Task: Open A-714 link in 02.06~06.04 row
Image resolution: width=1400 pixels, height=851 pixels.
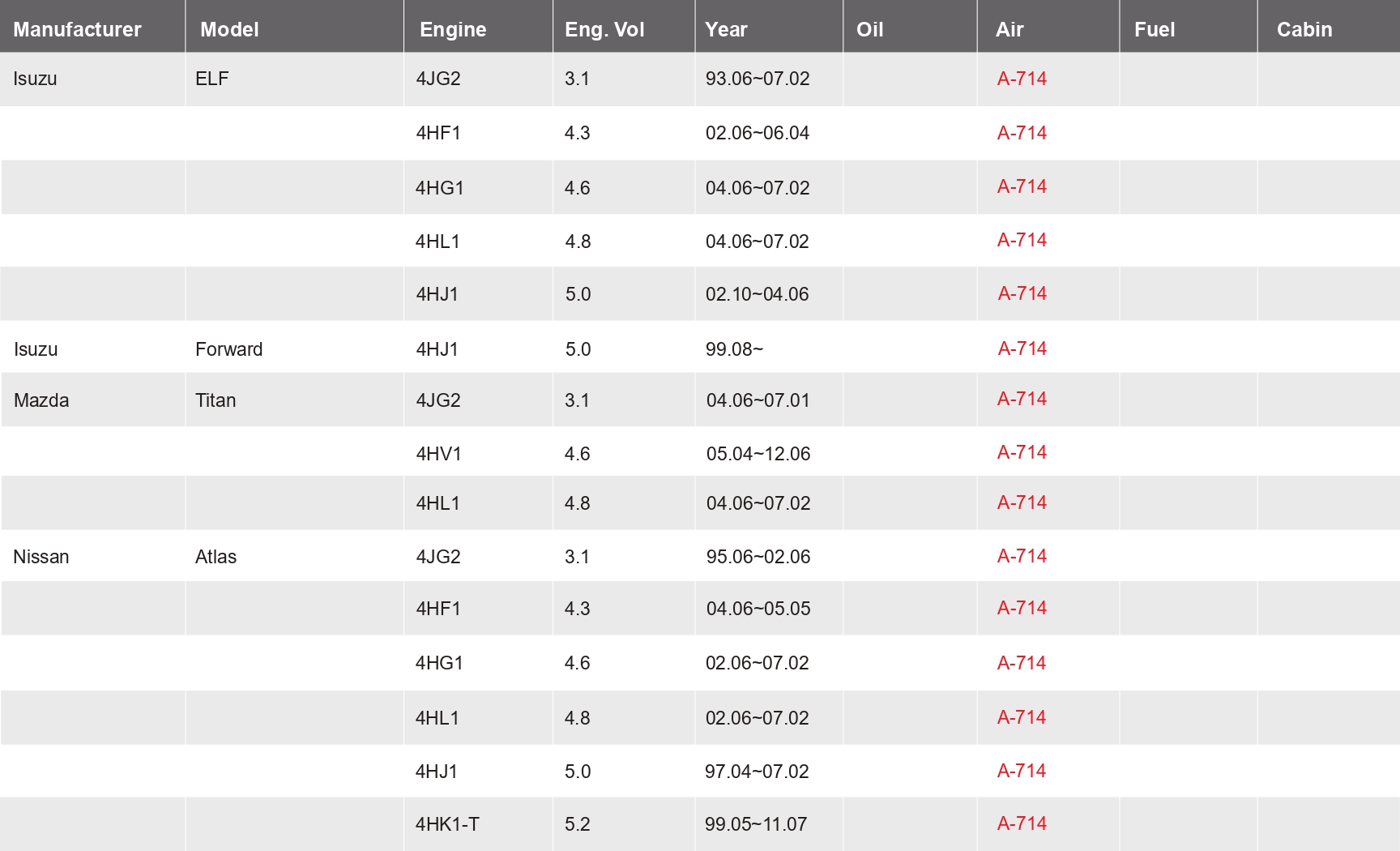Action: click(x=1022, y=133)
